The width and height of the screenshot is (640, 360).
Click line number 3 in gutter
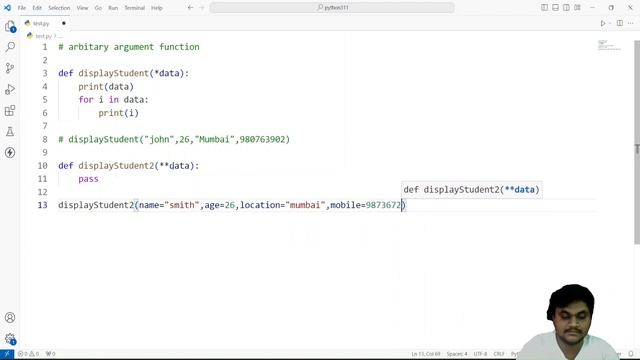coord(45,73)
